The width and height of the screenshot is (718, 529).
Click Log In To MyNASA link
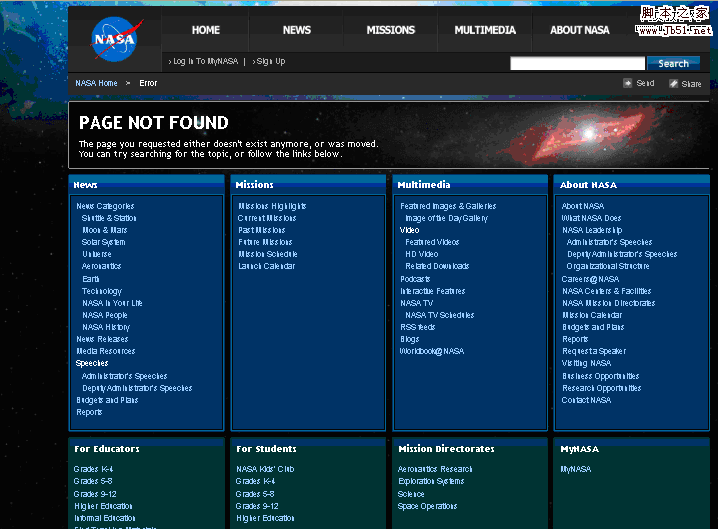click(206, 61)
